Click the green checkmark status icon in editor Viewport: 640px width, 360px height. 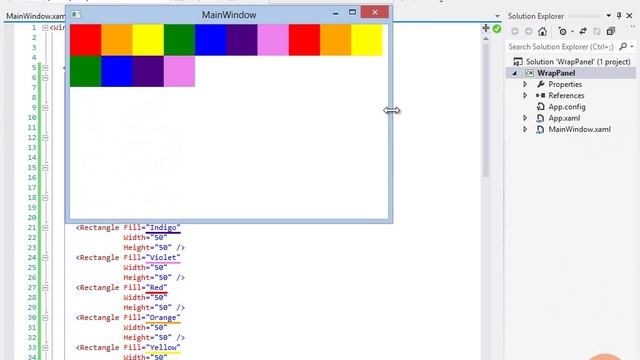[497, 29]
